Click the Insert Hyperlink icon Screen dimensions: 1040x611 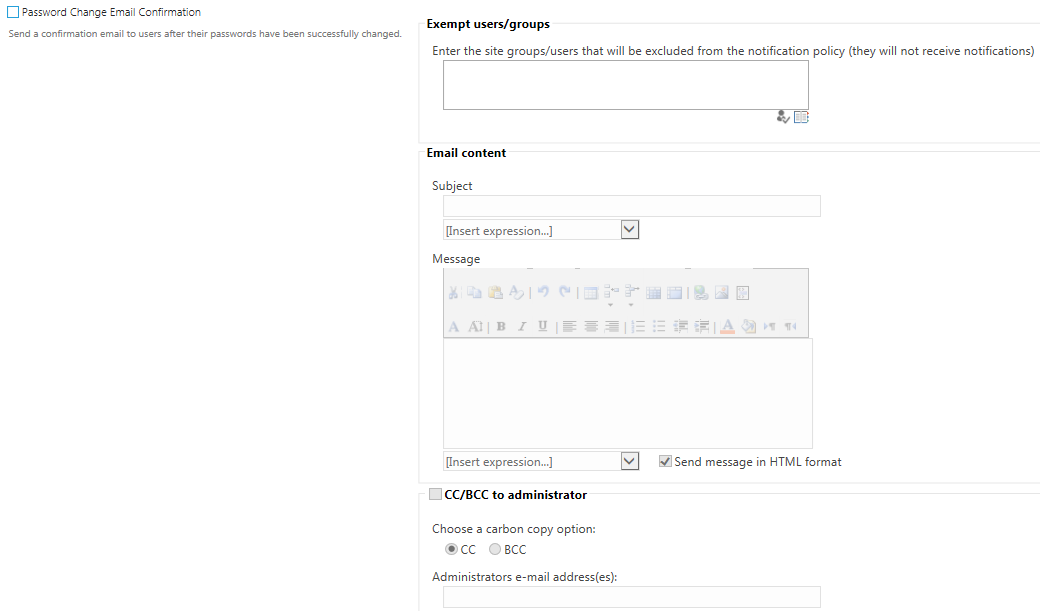click(701, 293)
